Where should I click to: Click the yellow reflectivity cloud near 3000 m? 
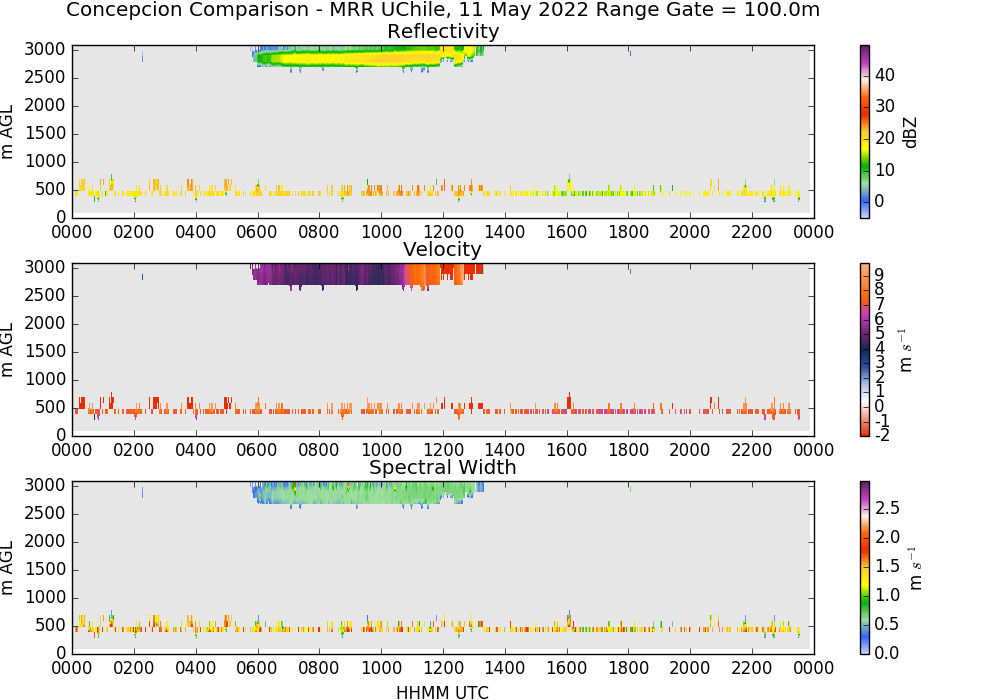pos(357,59)
